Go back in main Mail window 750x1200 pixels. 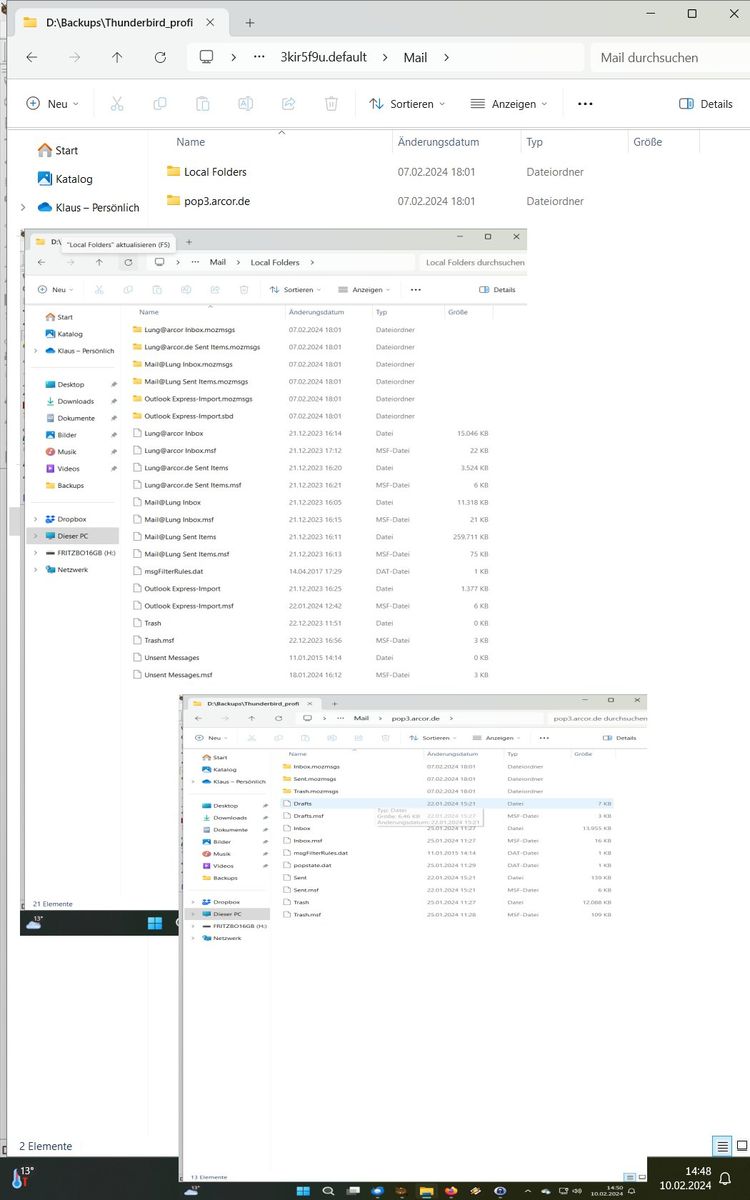point(32,58)
